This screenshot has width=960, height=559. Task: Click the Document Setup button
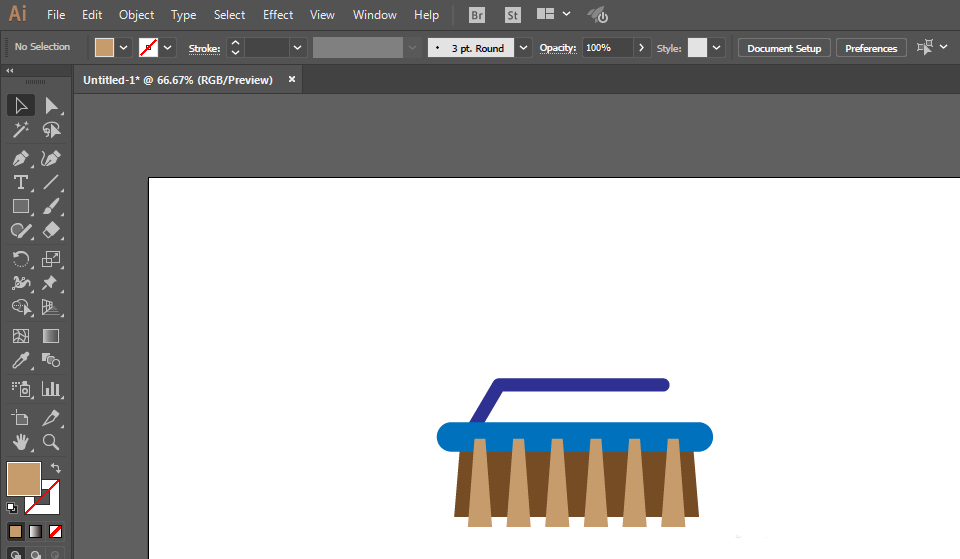click(784, 48)
